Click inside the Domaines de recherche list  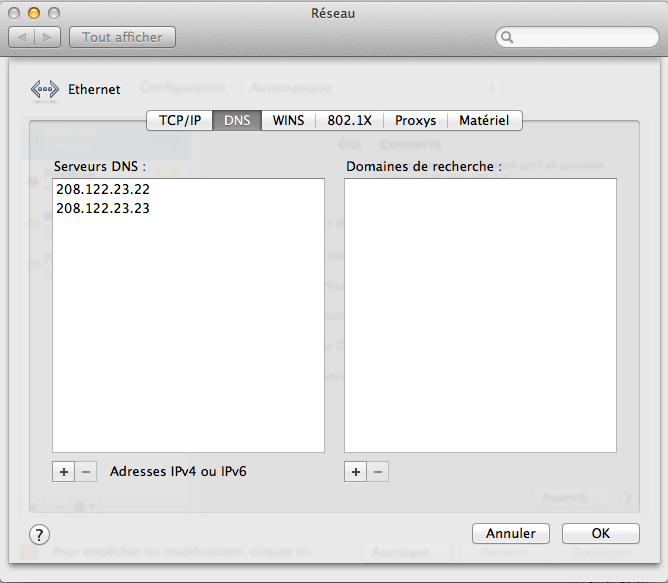point(480,315)
